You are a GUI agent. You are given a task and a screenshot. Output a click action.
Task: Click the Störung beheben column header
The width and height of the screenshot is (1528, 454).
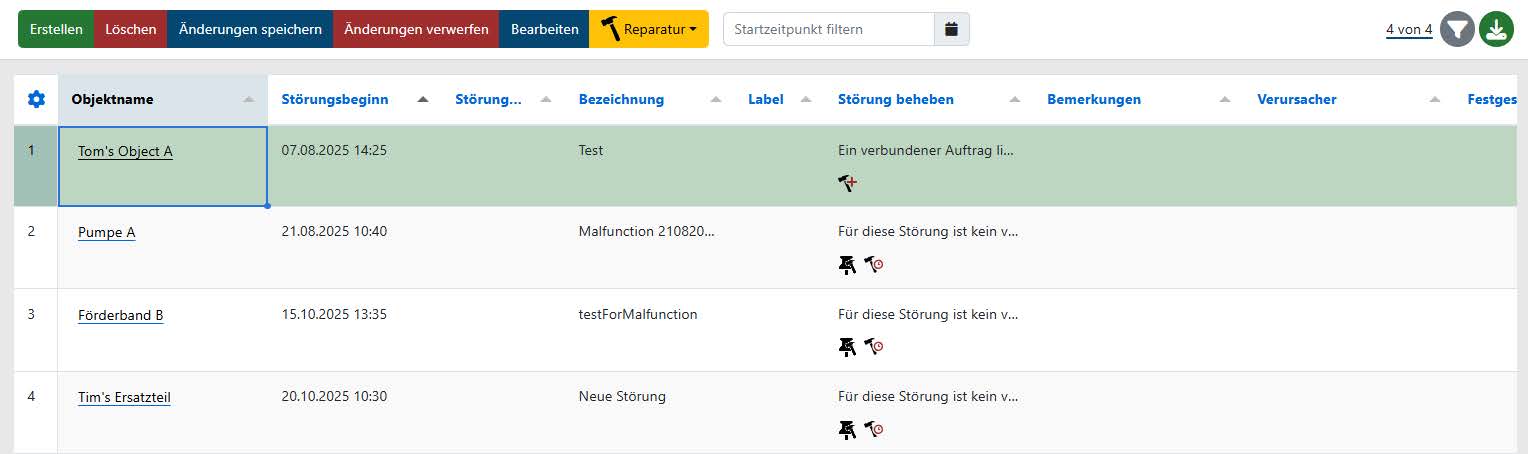(895, 99)
